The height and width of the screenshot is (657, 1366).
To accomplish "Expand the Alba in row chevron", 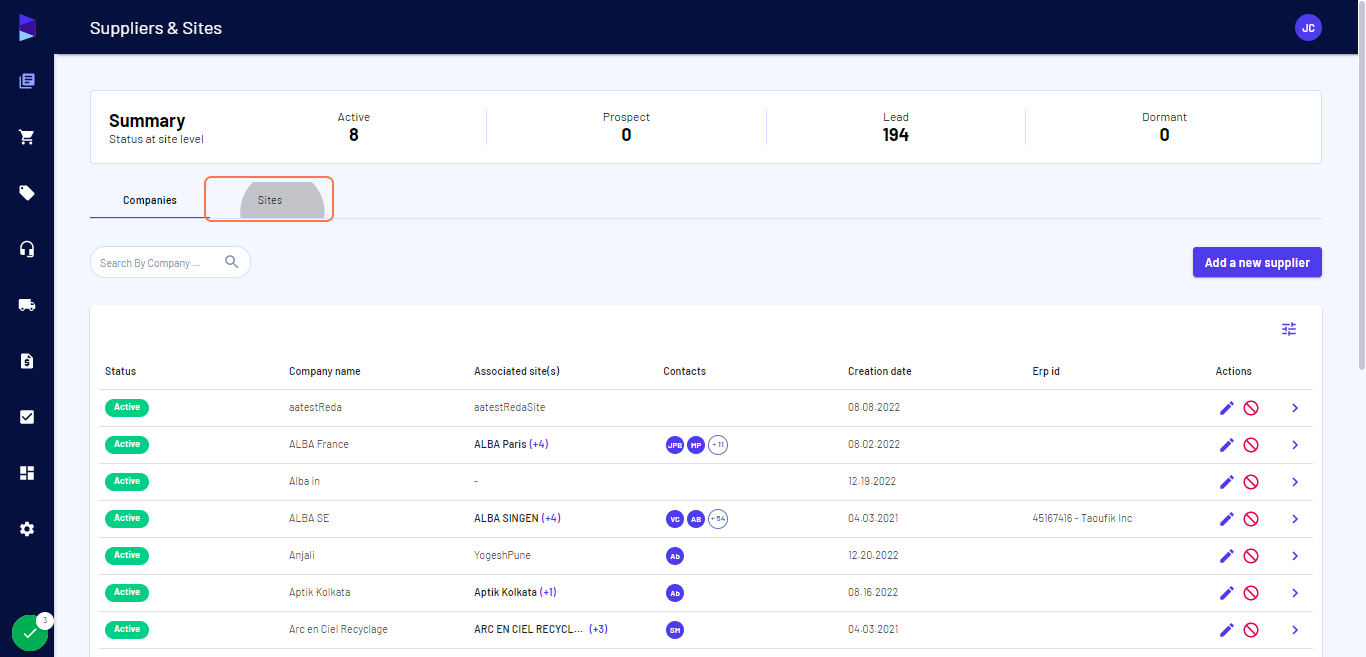I will (x=1295, y=482).
